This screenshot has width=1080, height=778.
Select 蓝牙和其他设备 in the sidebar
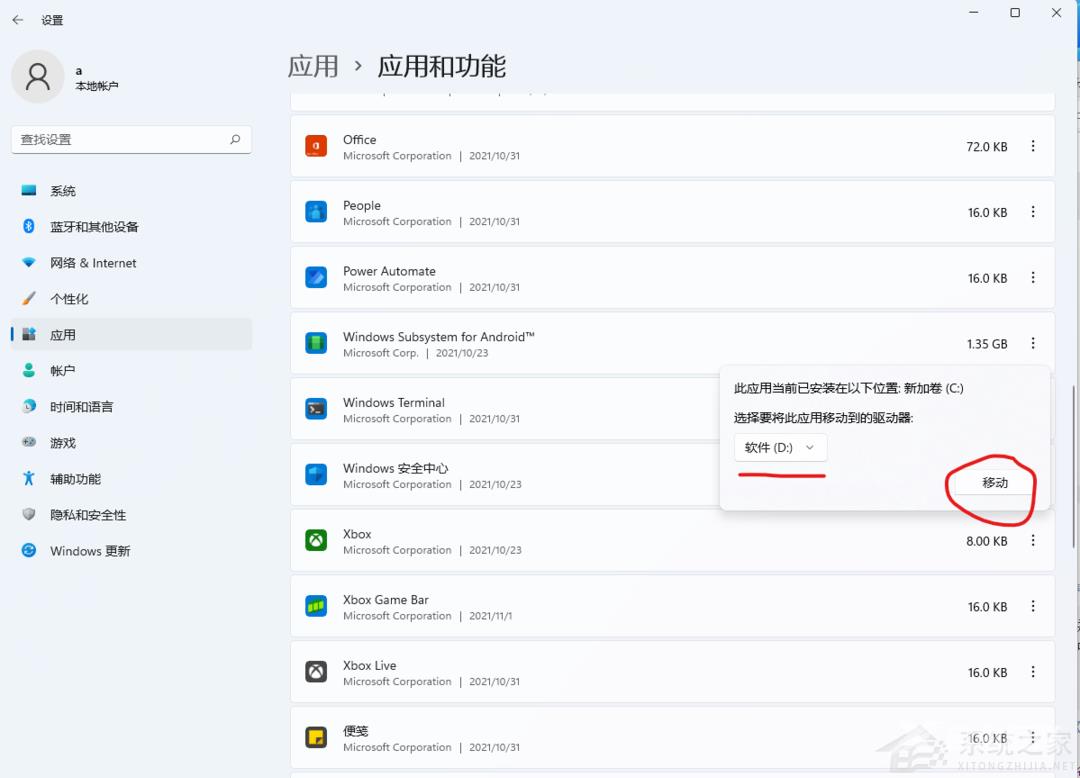point(95,226)
